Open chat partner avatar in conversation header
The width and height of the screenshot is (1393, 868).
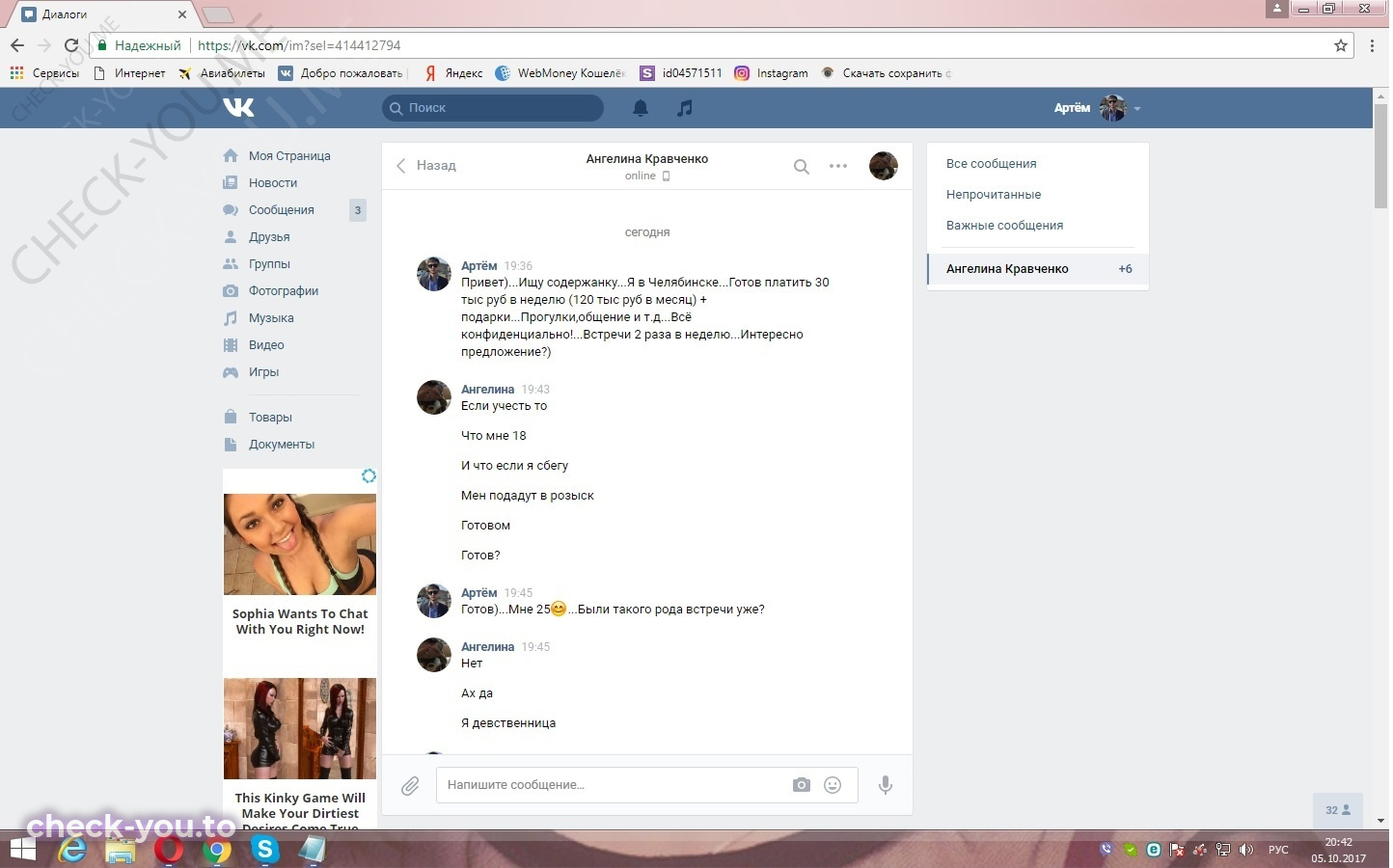click(884, 166)
